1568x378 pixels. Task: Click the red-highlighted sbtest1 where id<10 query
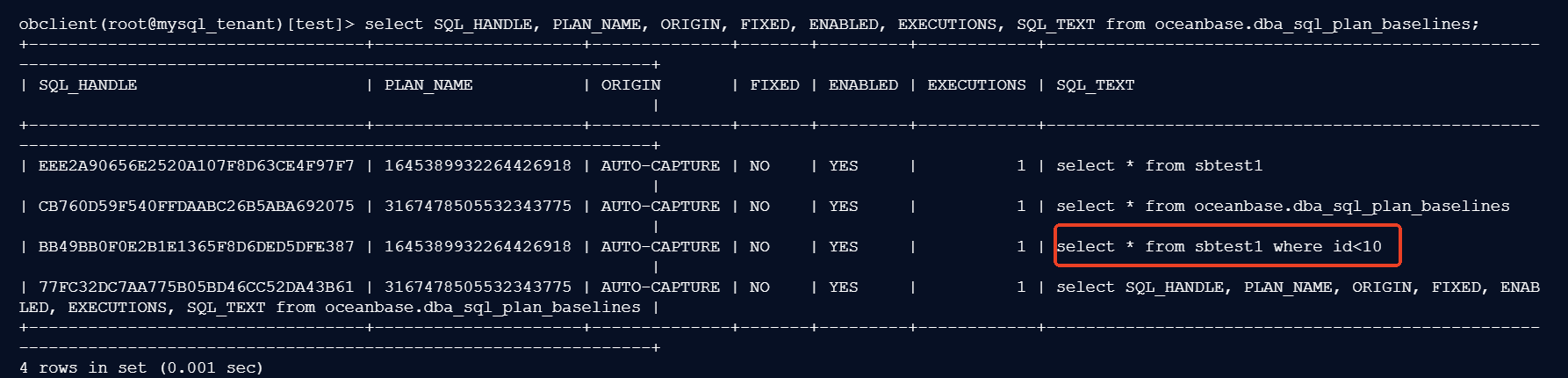1219,247
